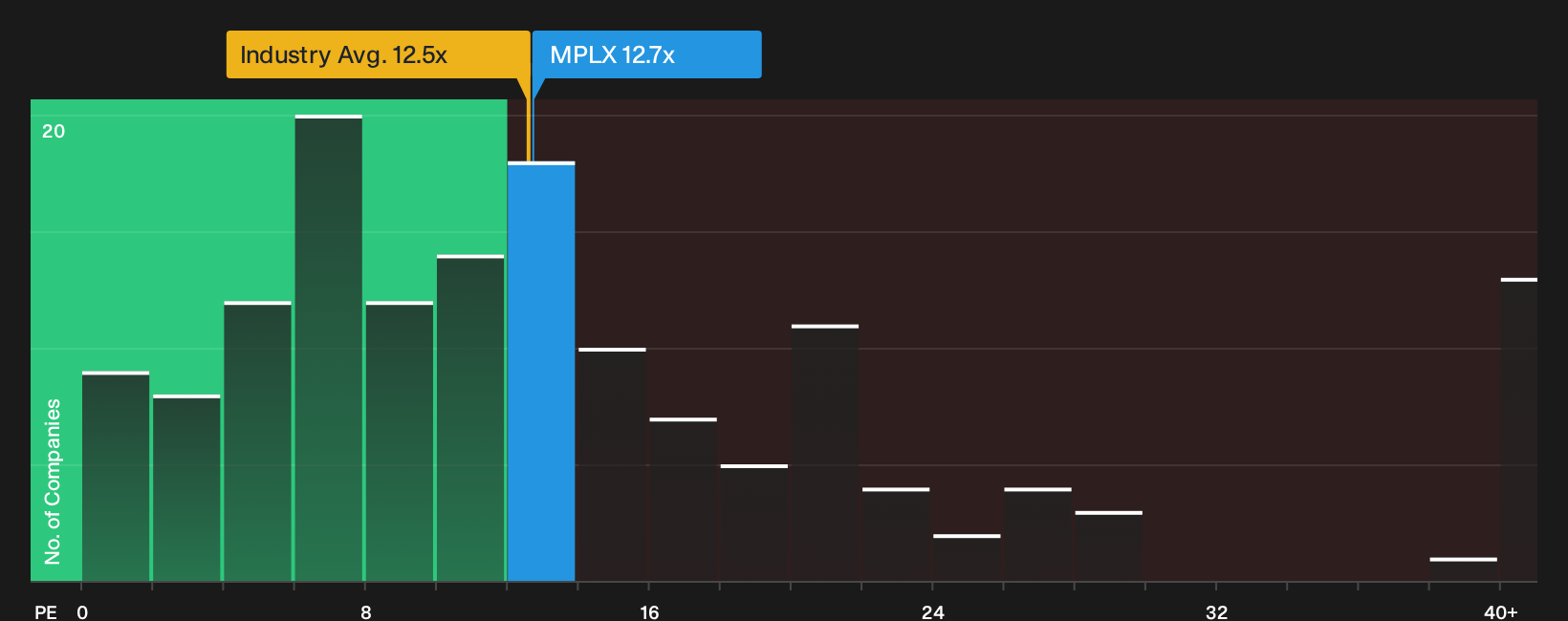Screen dimensions: 1568x621
Task: Click the dark bar starting at PE 16
Action: [x=684, y=500]
